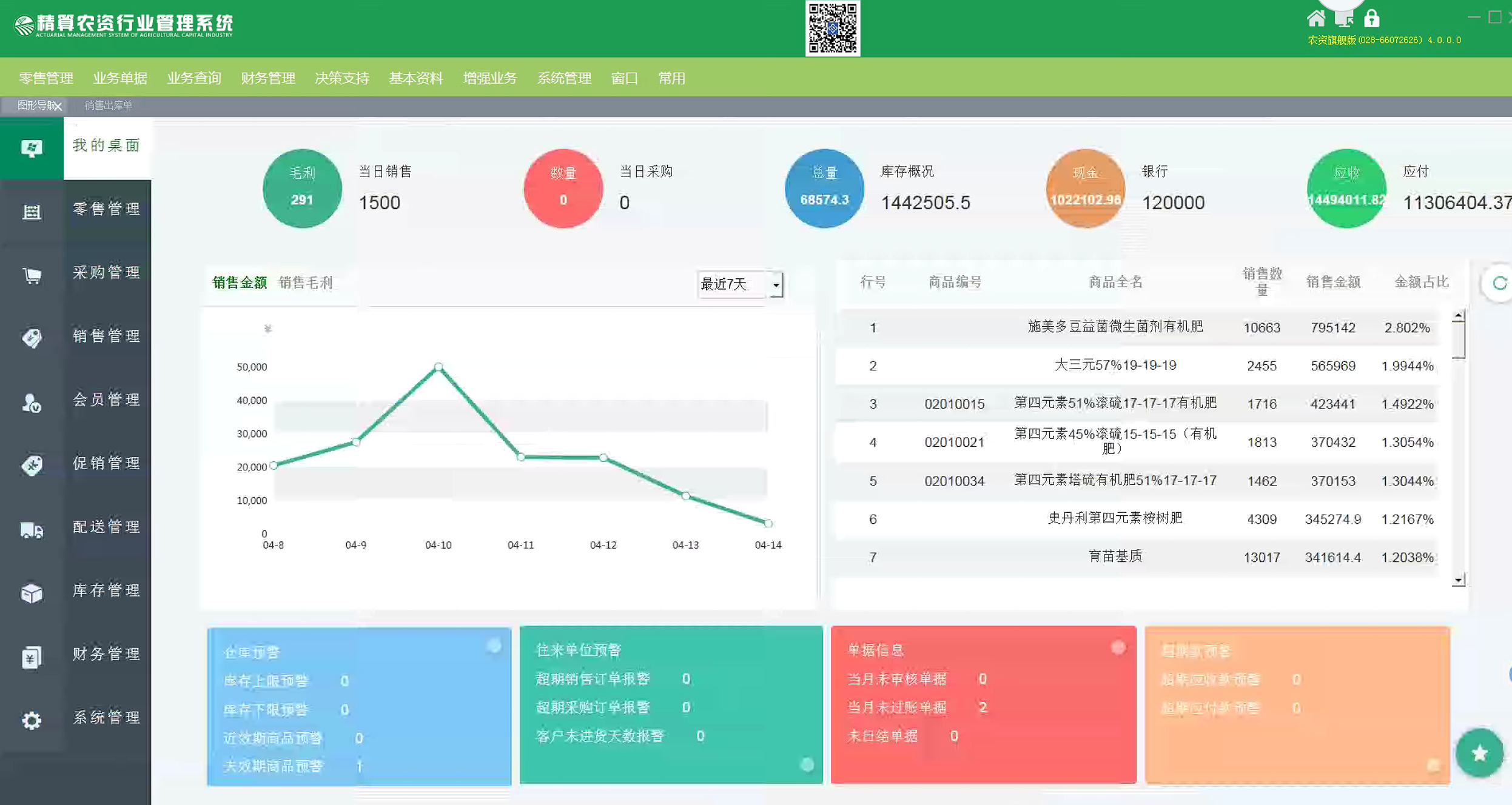Image resolution: width=1512 pixels, height=805 pixels.
Task: Click the lock screen padlock icon
Action: [1371, 19]
